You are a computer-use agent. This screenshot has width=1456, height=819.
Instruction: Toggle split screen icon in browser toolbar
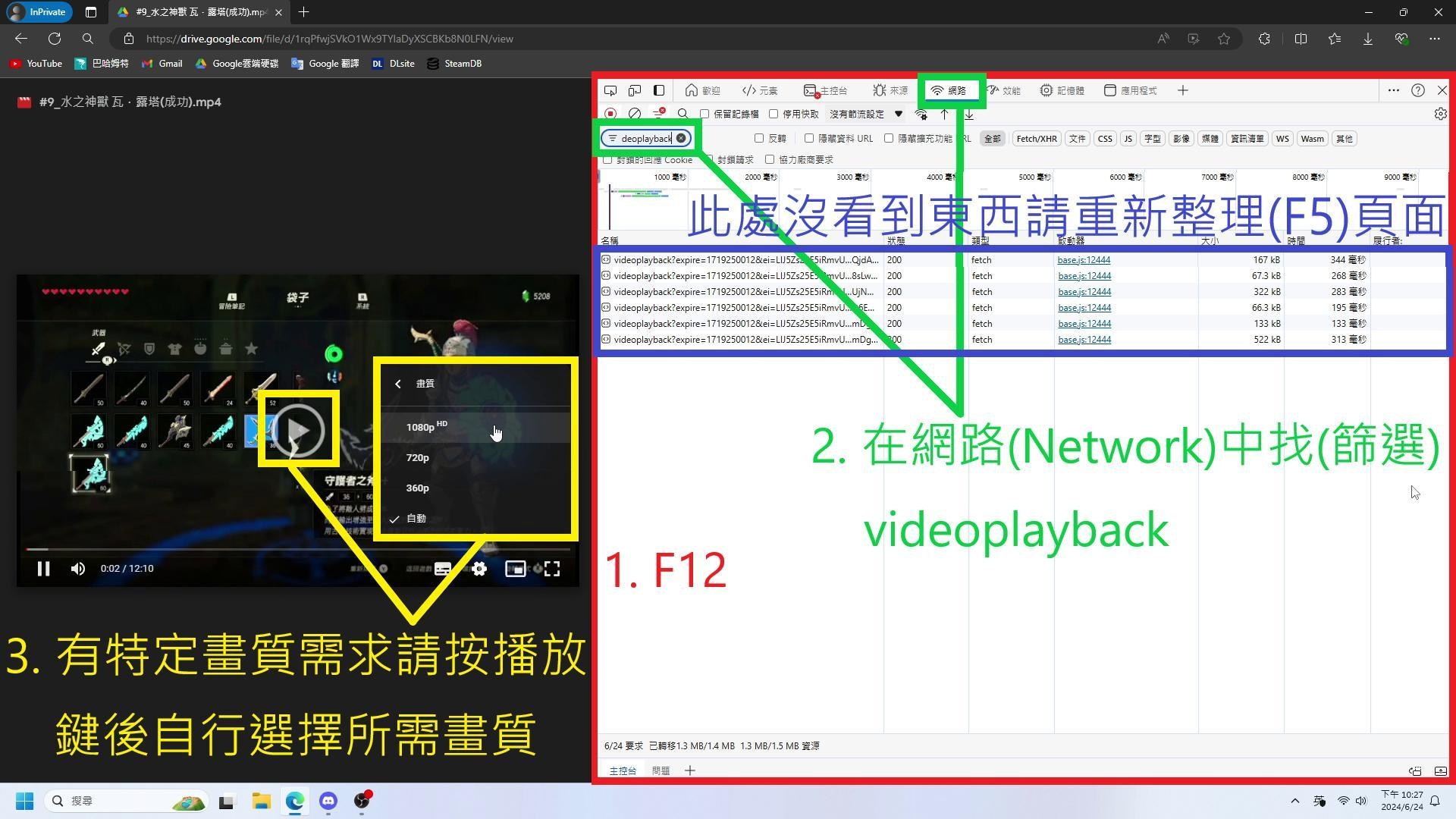coord(1301,39)
